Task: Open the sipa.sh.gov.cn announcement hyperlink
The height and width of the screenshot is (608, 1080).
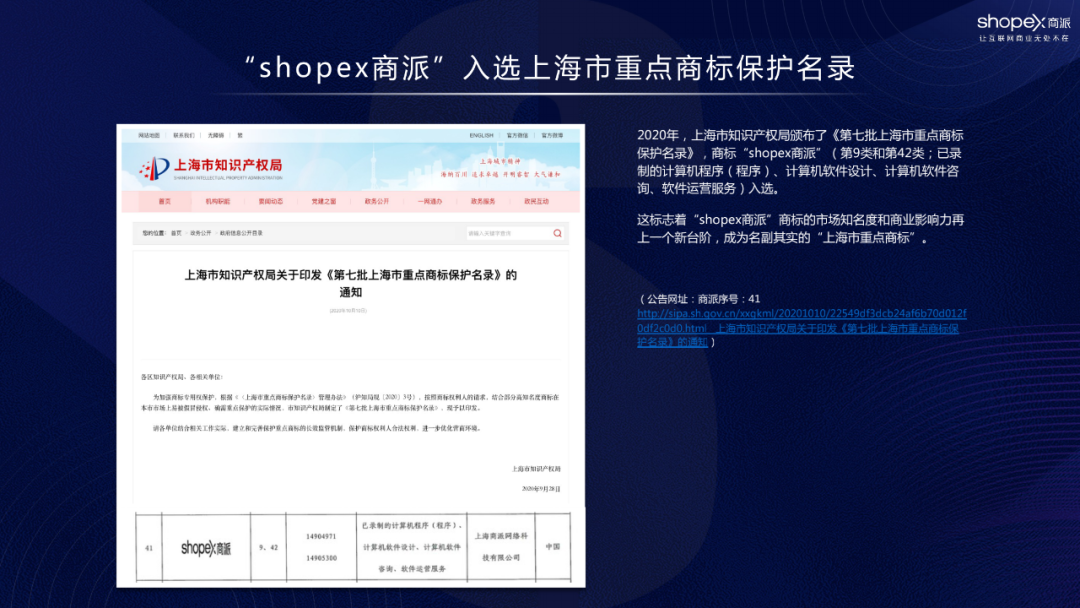Action: click(x=801, y=328)
